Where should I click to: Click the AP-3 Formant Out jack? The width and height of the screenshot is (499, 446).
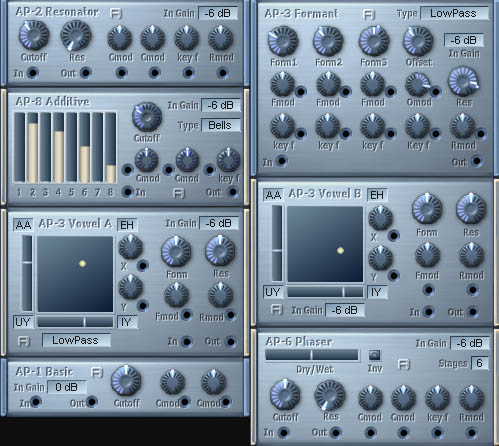tap(477, 161)
